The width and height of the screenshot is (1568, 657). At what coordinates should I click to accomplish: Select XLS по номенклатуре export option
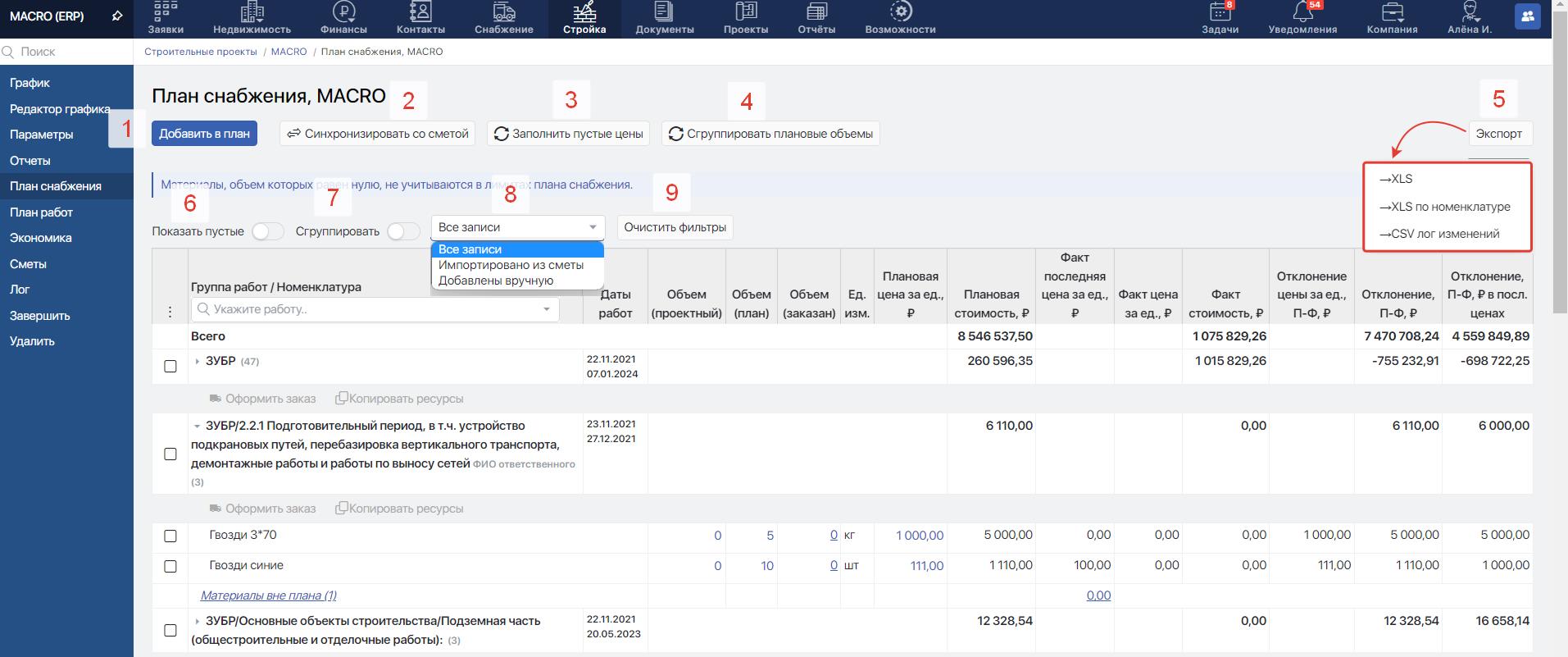pos(1444,207)
